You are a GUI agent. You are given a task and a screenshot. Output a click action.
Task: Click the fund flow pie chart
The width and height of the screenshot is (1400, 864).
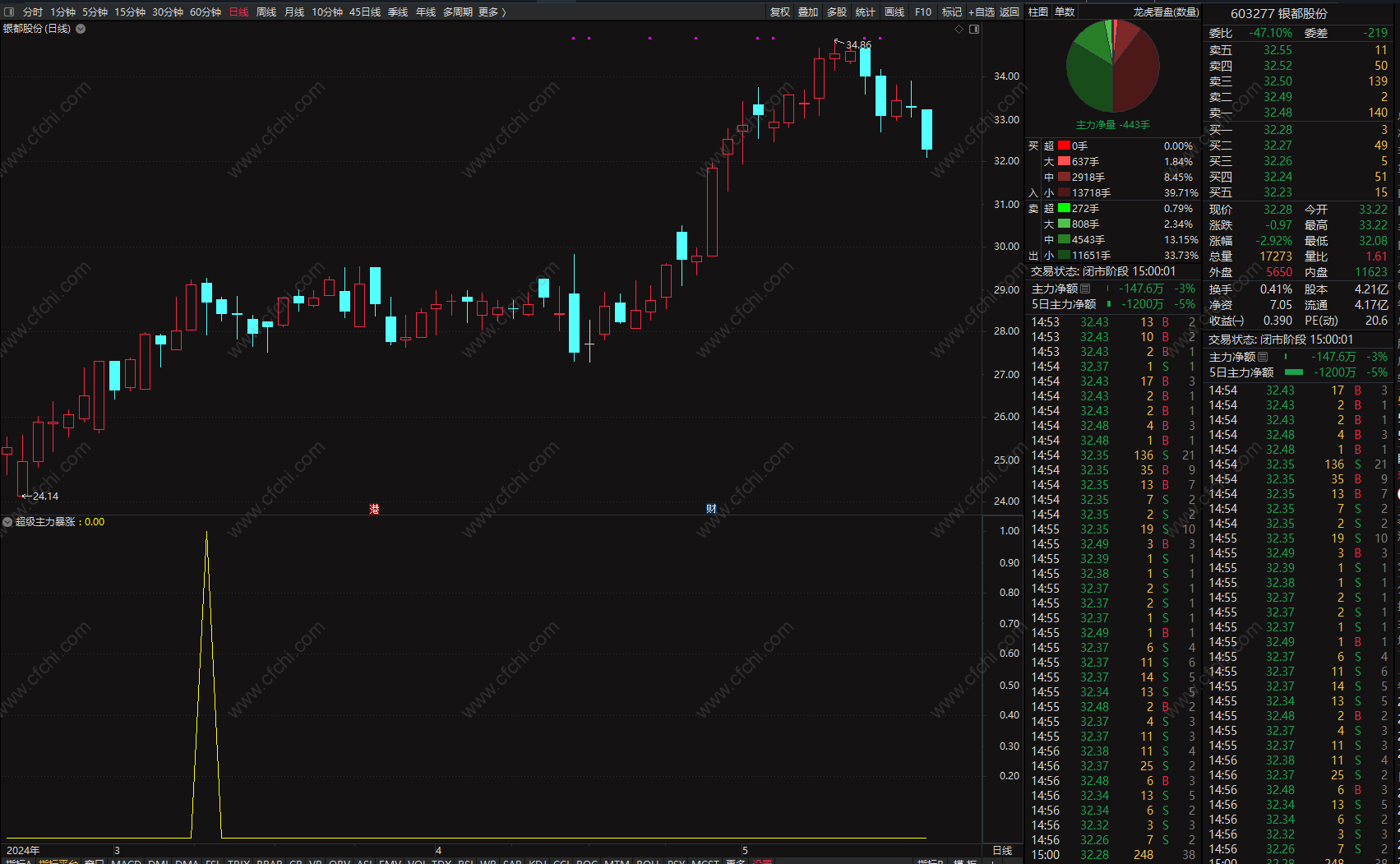[x=1113, y=66]
